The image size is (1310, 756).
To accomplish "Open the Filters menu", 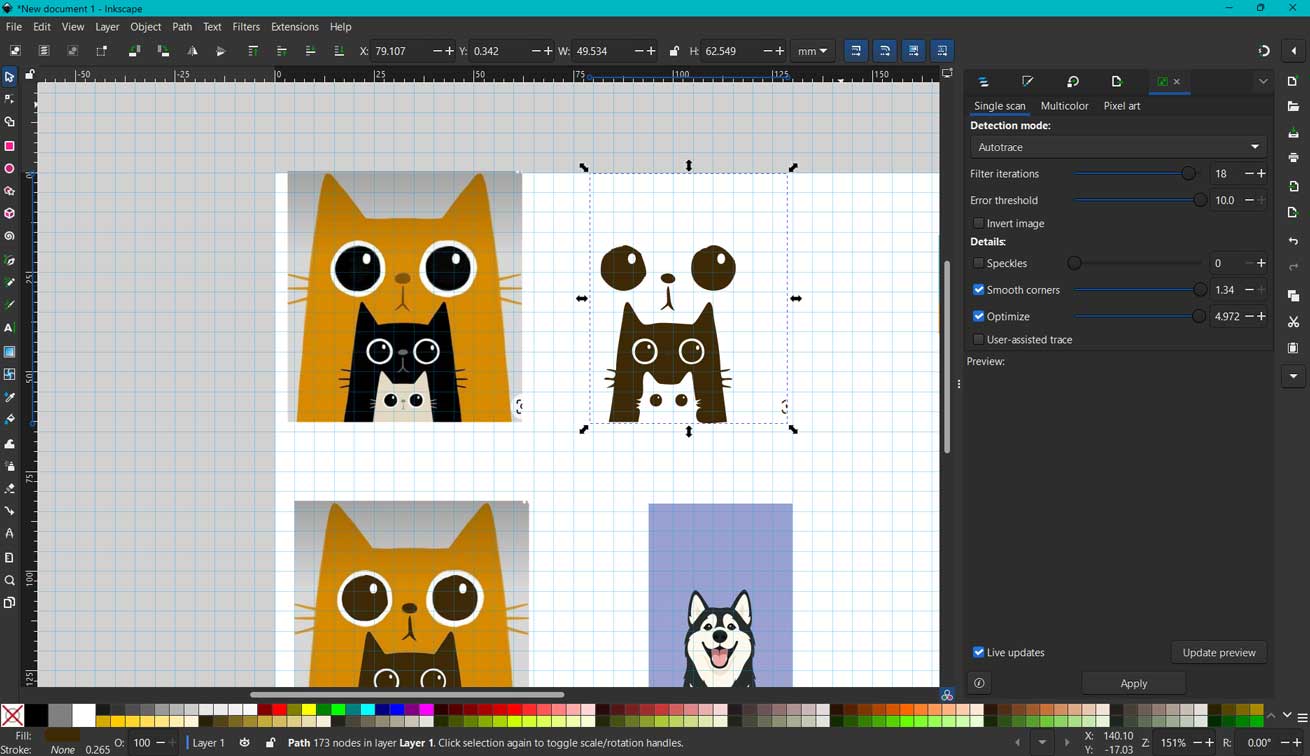I will click(246, 27).
